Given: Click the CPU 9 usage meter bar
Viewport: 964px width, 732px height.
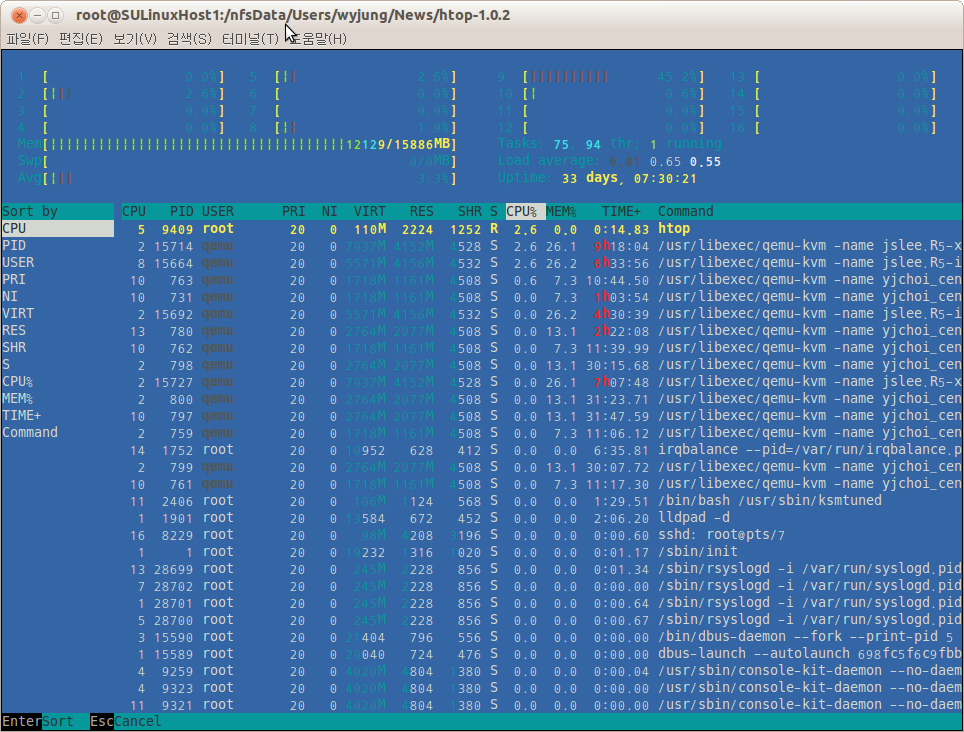Looking at the screenshot, I should (601, 77).
